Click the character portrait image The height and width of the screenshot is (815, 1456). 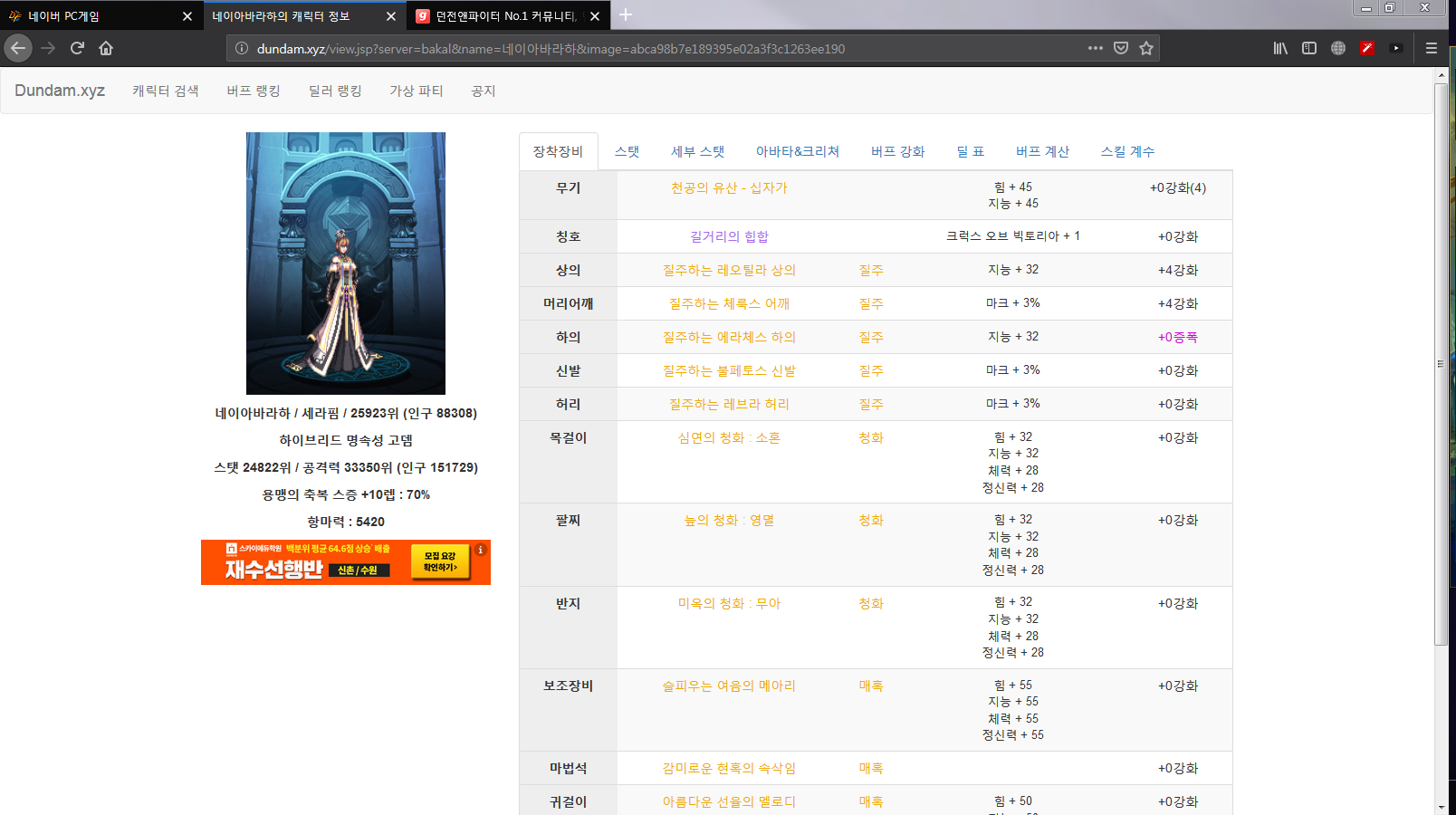[346, 264]
